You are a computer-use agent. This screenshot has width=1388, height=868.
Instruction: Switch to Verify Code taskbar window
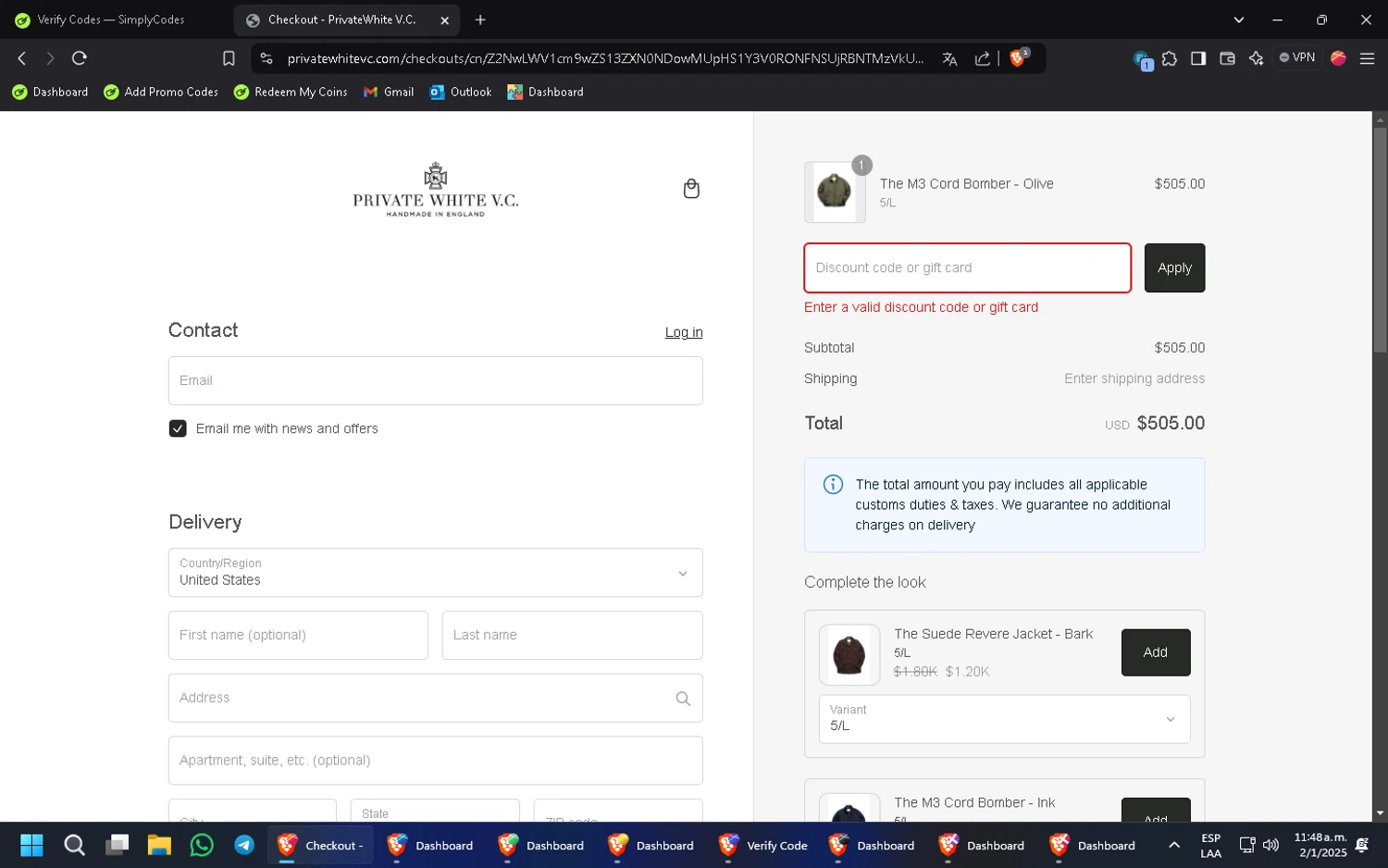coord(764,845)
